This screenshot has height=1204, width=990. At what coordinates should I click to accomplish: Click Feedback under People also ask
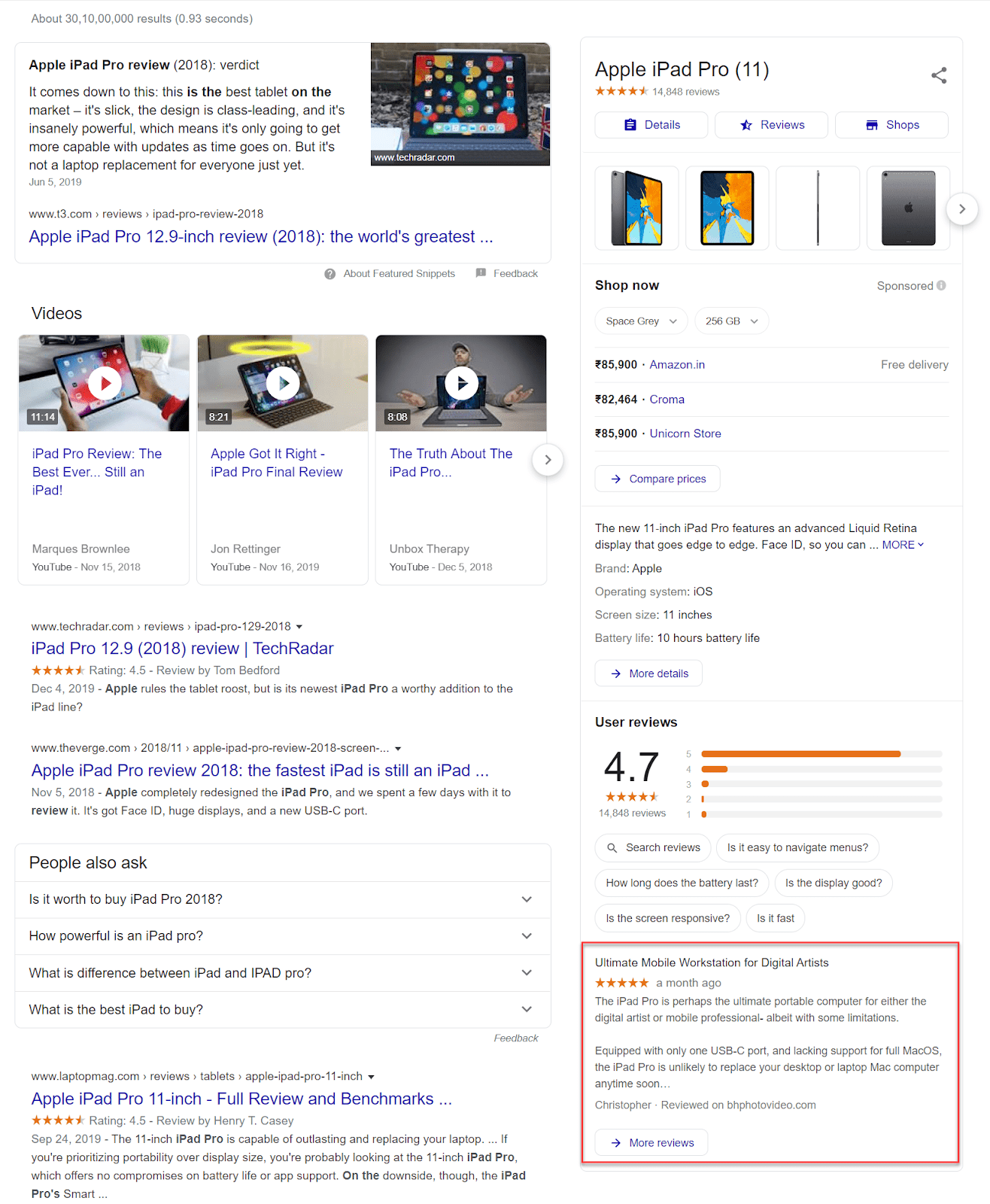click(516, 1038)
